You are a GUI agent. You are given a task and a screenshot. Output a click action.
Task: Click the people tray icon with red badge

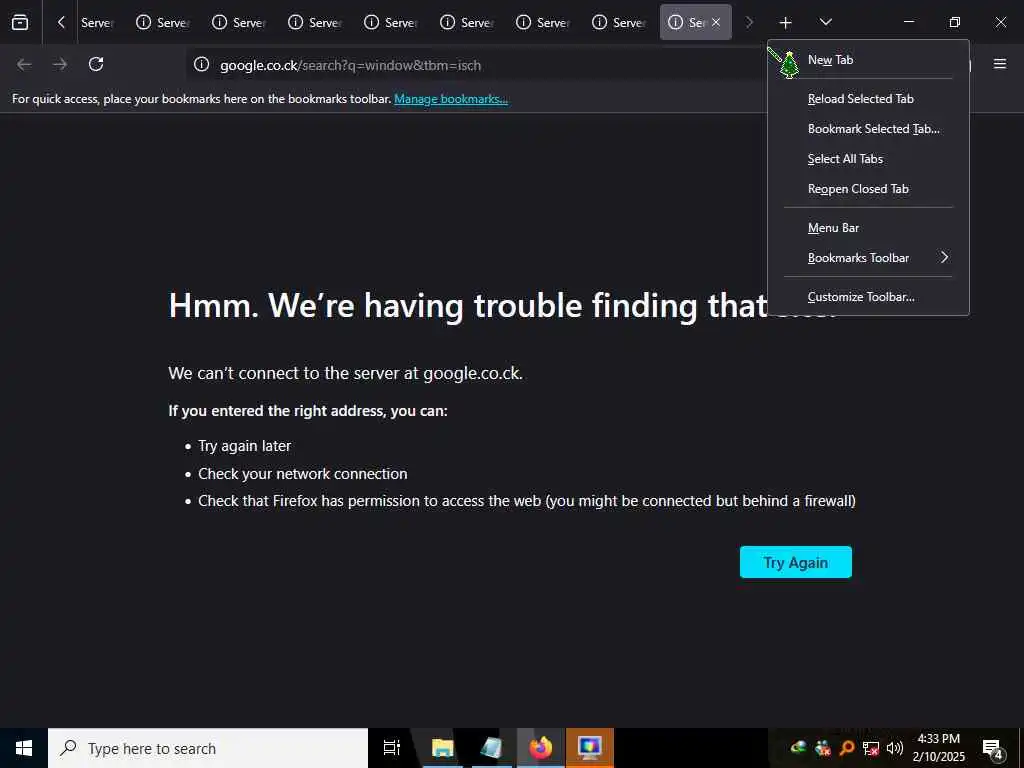tap(822, 748)
